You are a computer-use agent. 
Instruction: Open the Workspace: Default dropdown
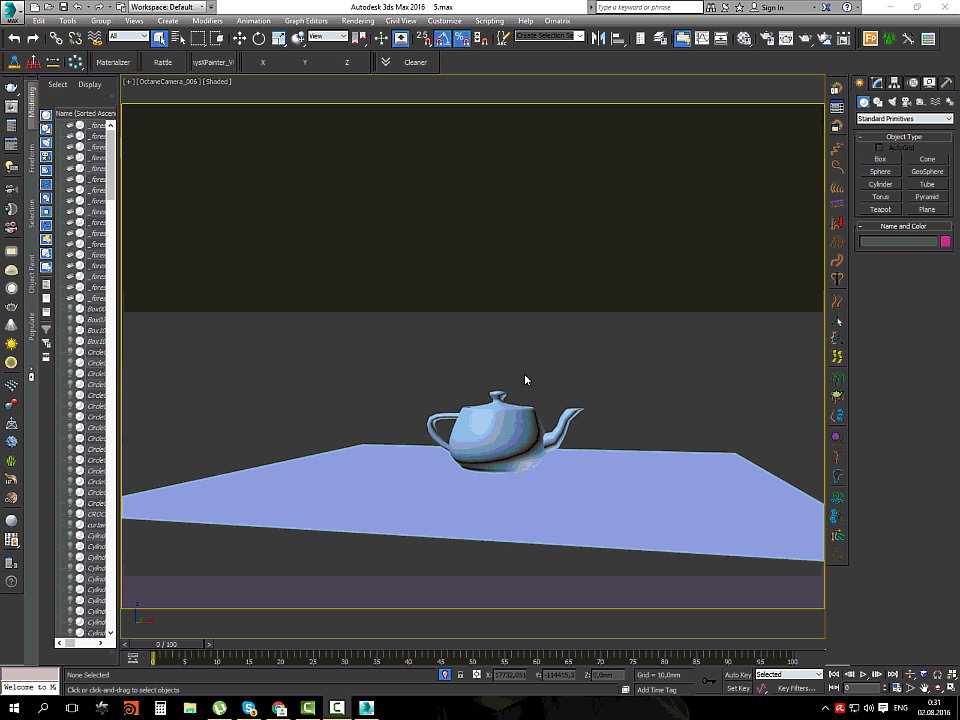(166, 7)
